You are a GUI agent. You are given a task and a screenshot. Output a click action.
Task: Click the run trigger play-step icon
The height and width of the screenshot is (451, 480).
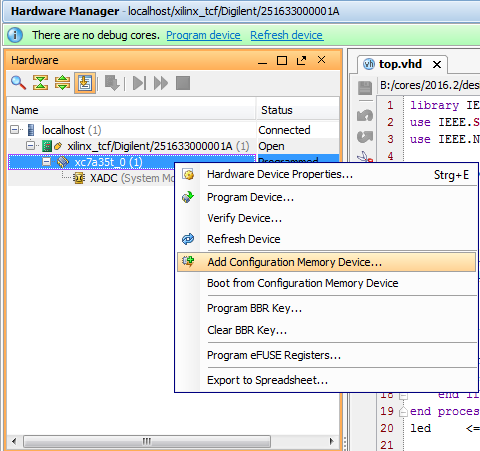click(139, 83)
